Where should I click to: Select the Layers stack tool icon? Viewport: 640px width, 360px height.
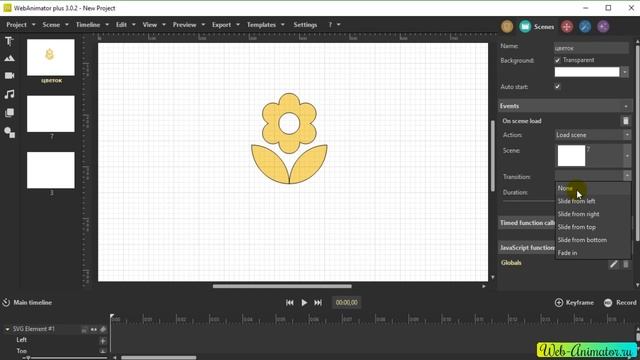point(9,113)
